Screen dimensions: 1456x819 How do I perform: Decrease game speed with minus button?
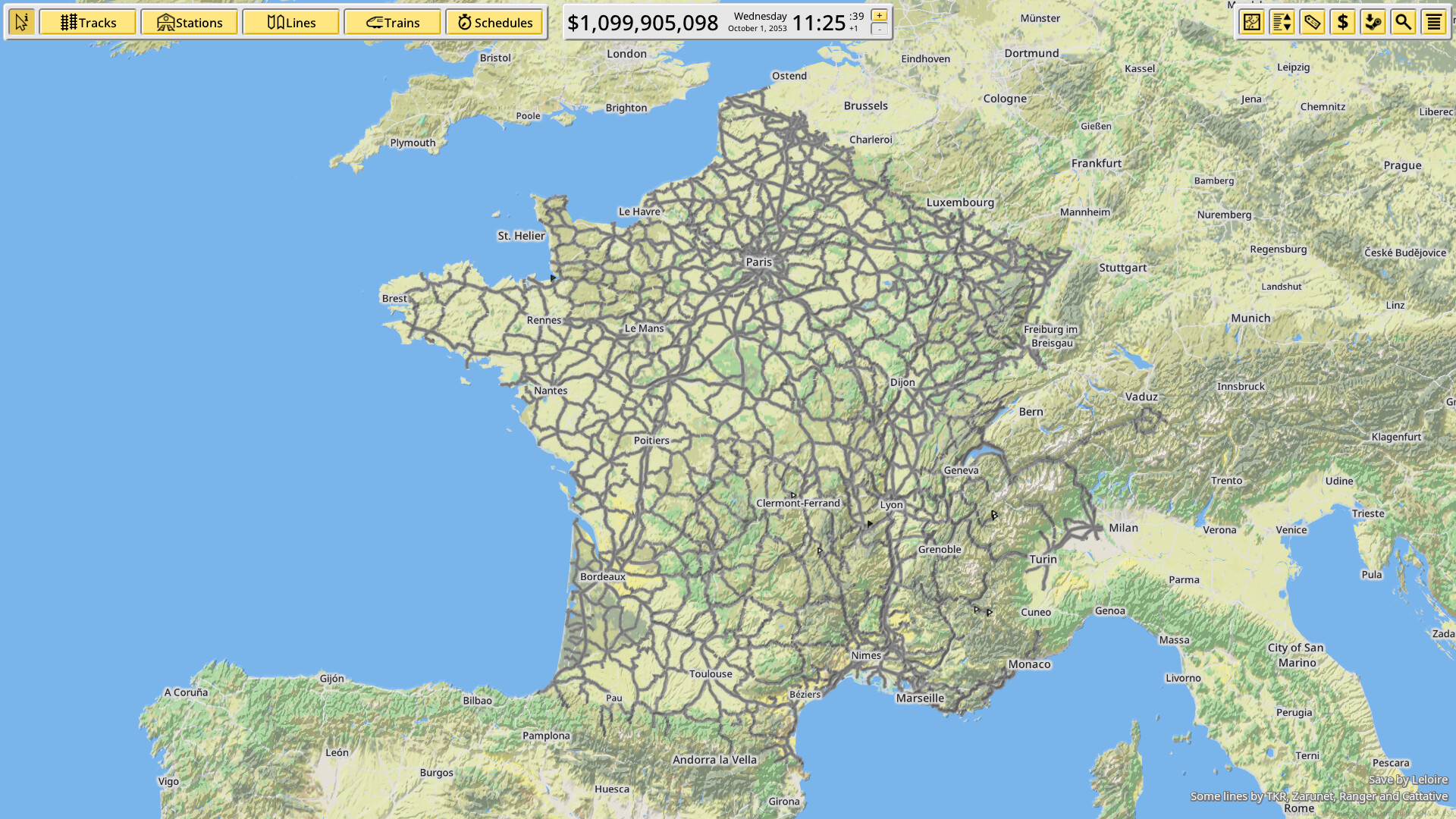[x=878, y=30]
